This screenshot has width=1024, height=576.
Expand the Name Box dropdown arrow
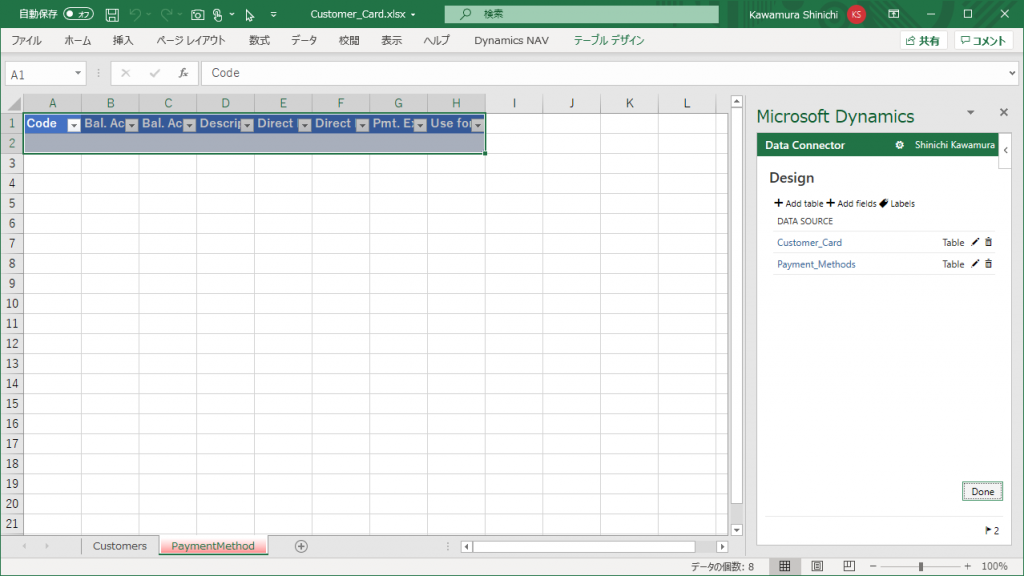78,73
